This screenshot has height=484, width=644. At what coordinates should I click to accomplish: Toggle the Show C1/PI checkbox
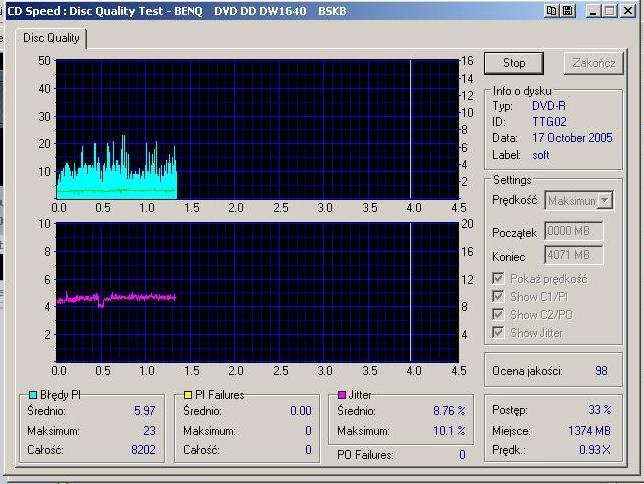click(498, 296)
